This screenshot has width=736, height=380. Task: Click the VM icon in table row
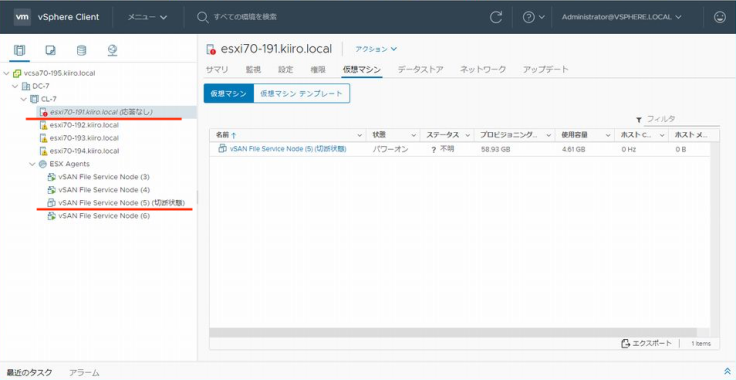[x=222, y=149]
